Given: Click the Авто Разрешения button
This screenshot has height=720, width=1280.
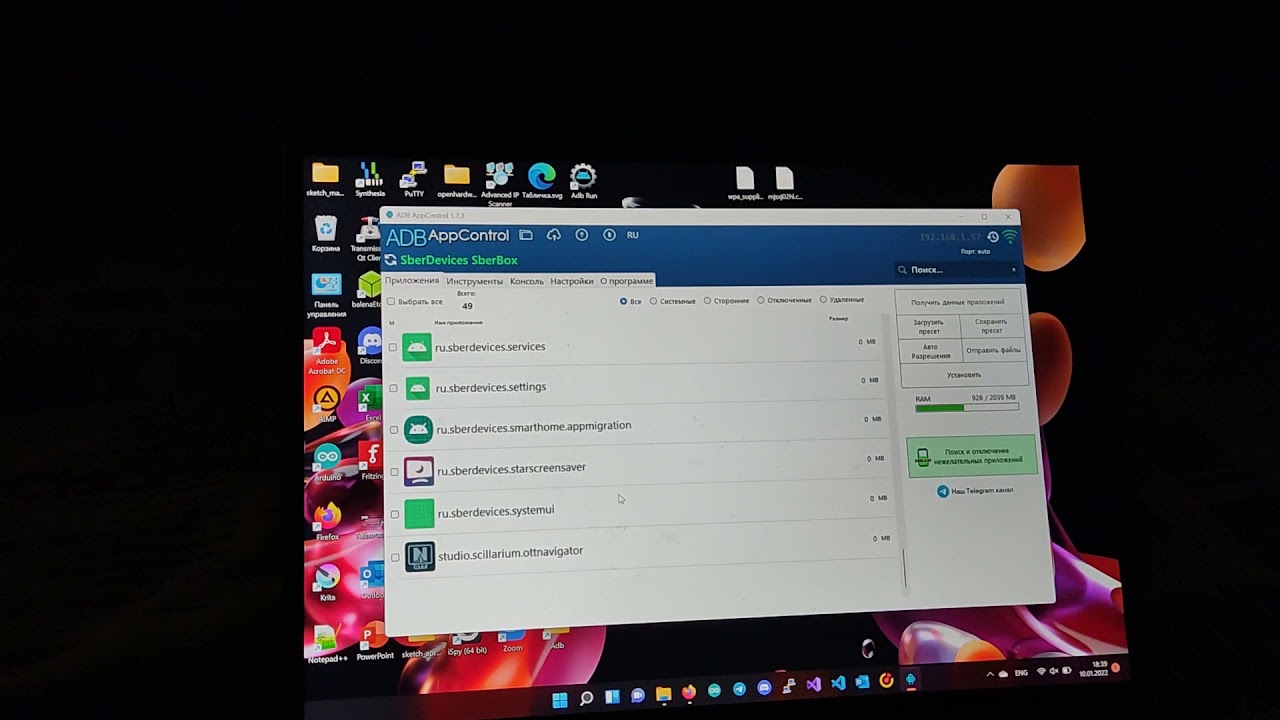Looking at the screenshot, I should tap(930, 351).
